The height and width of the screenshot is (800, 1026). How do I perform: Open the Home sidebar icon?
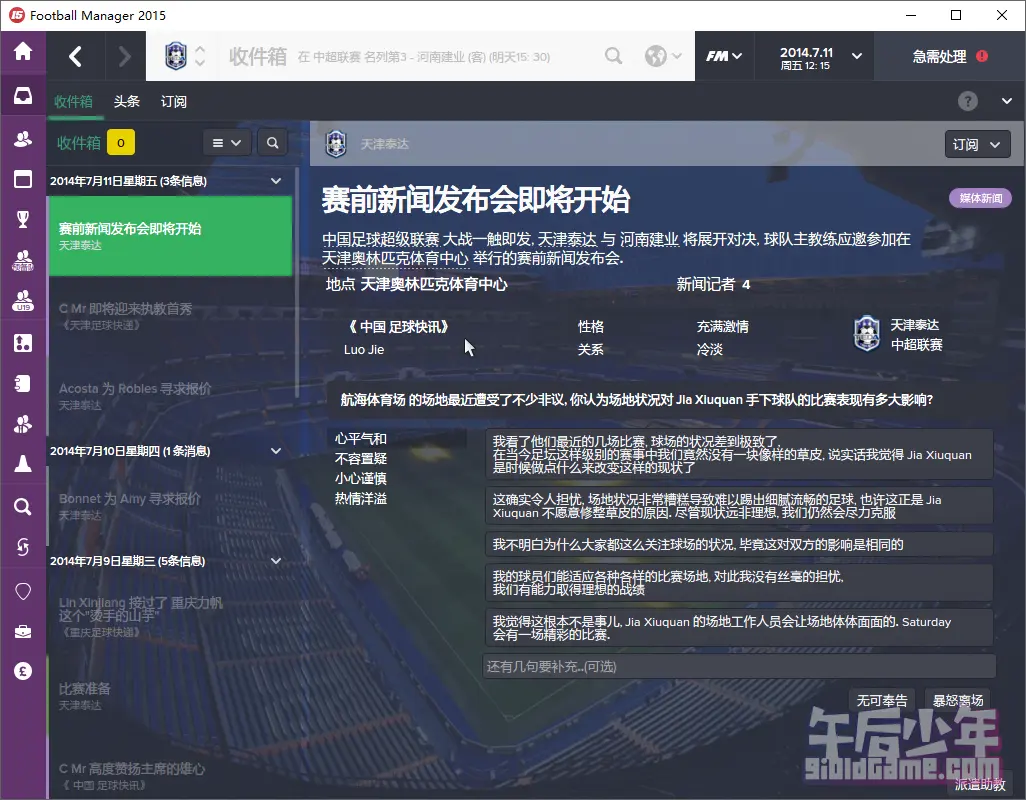23,51
